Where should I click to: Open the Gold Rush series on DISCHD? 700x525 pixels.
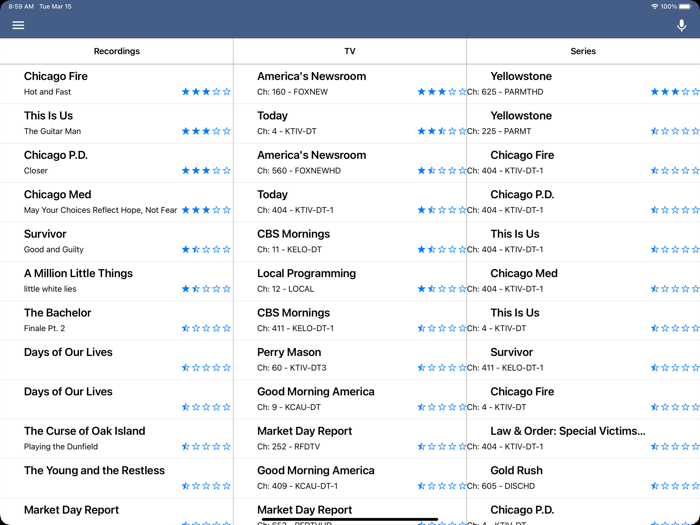coord(583,478)
